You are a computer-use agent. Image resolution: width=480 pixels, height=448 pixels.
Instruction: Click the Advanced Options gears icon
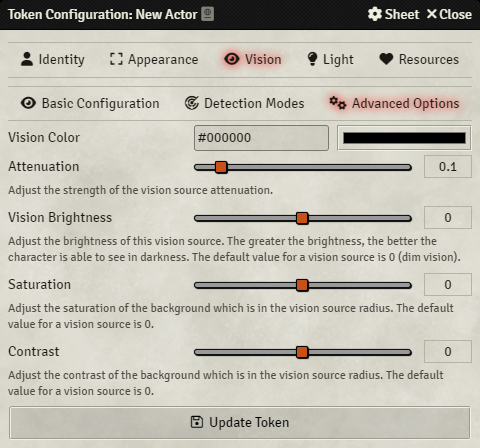[338, 103]
